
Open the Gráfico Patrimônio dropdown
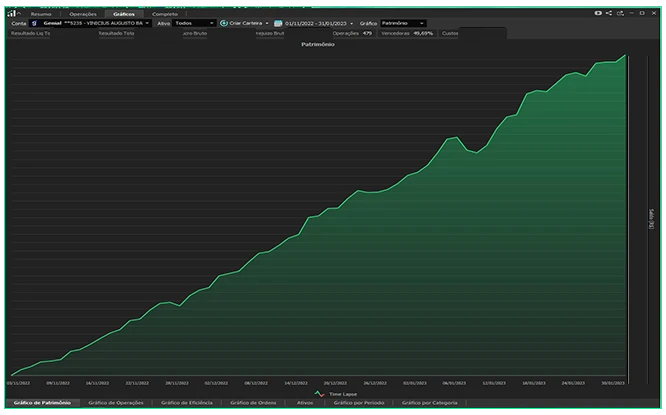point(403,23)
